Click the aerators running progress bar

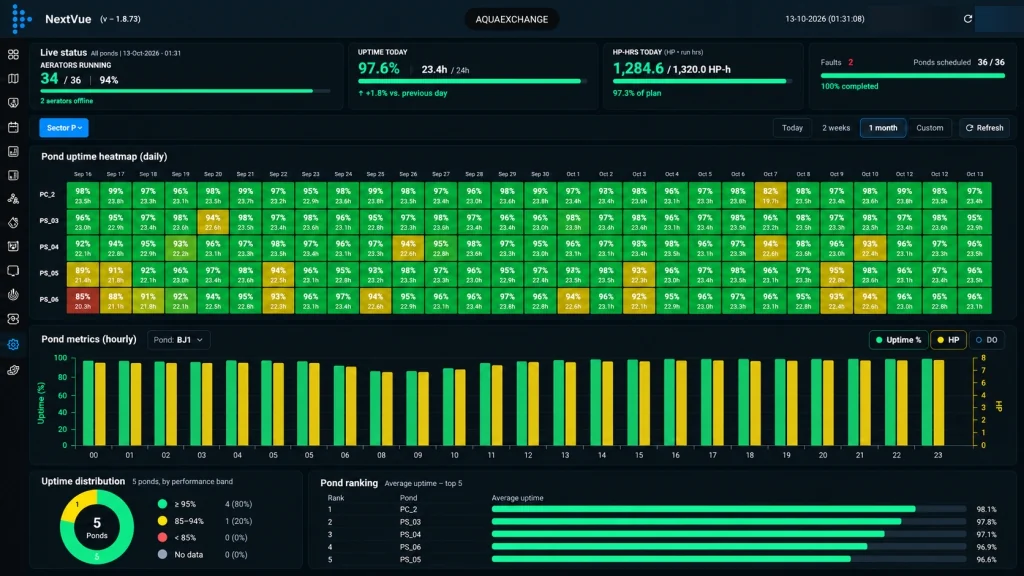tap(185, 91)
